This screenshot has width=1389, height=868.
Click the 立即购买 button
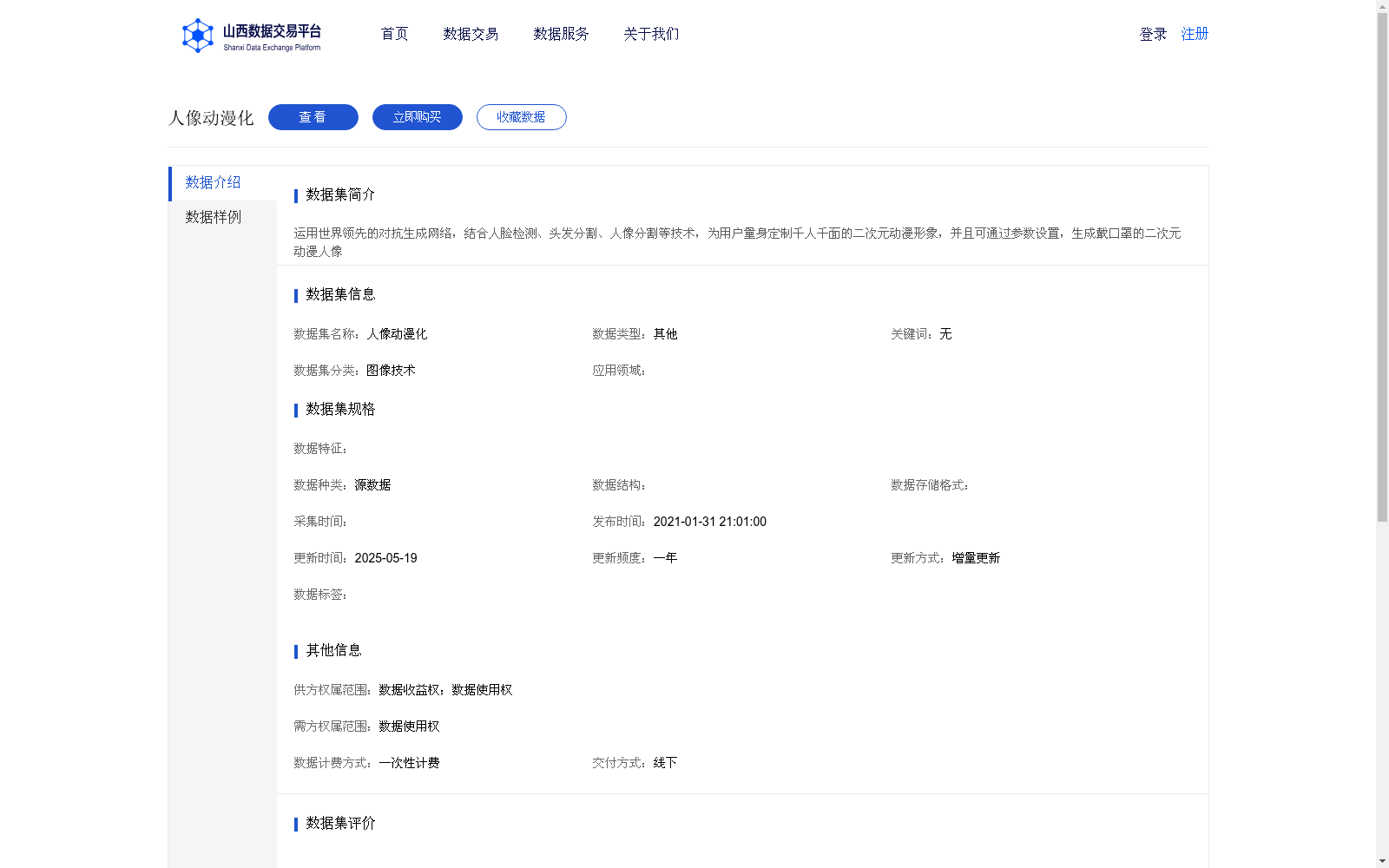418,117
